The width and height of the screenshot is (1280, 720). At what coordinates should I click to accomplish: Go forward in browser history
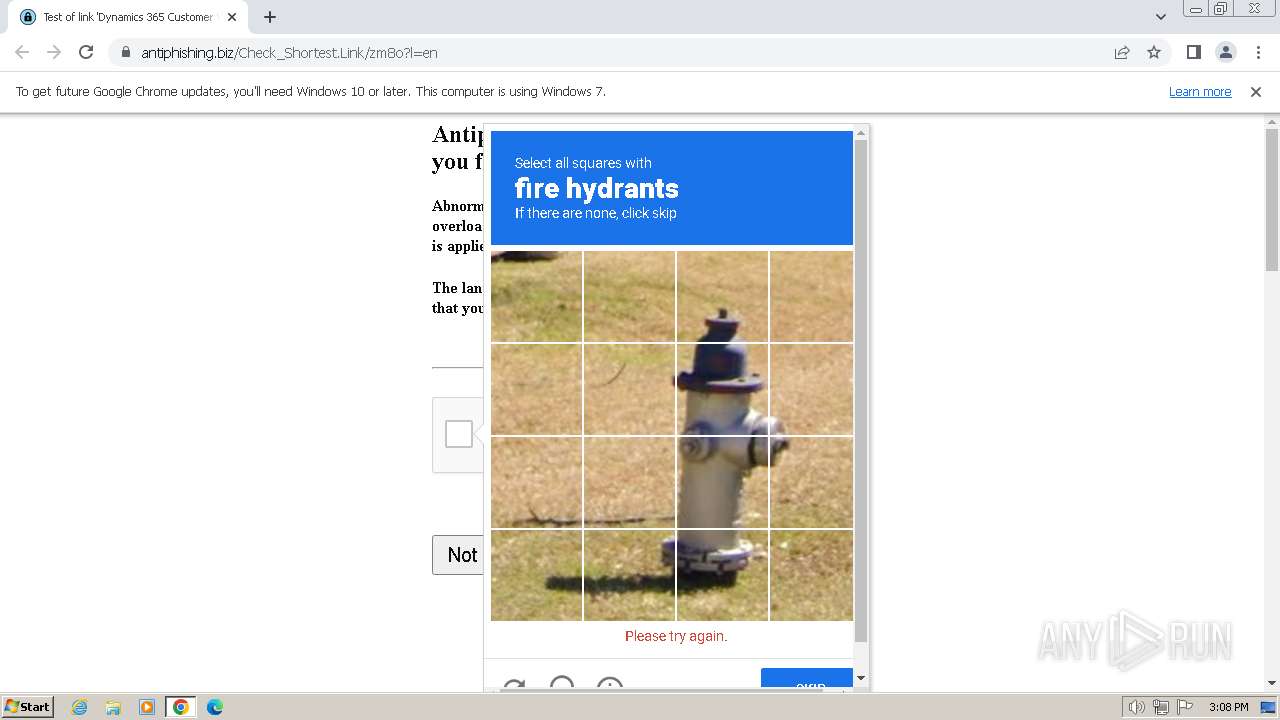pos(54,52)
